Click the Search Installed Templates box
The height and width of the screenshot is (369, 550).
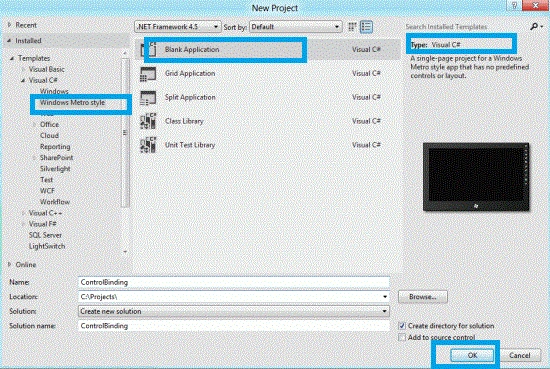pos(467,27)
